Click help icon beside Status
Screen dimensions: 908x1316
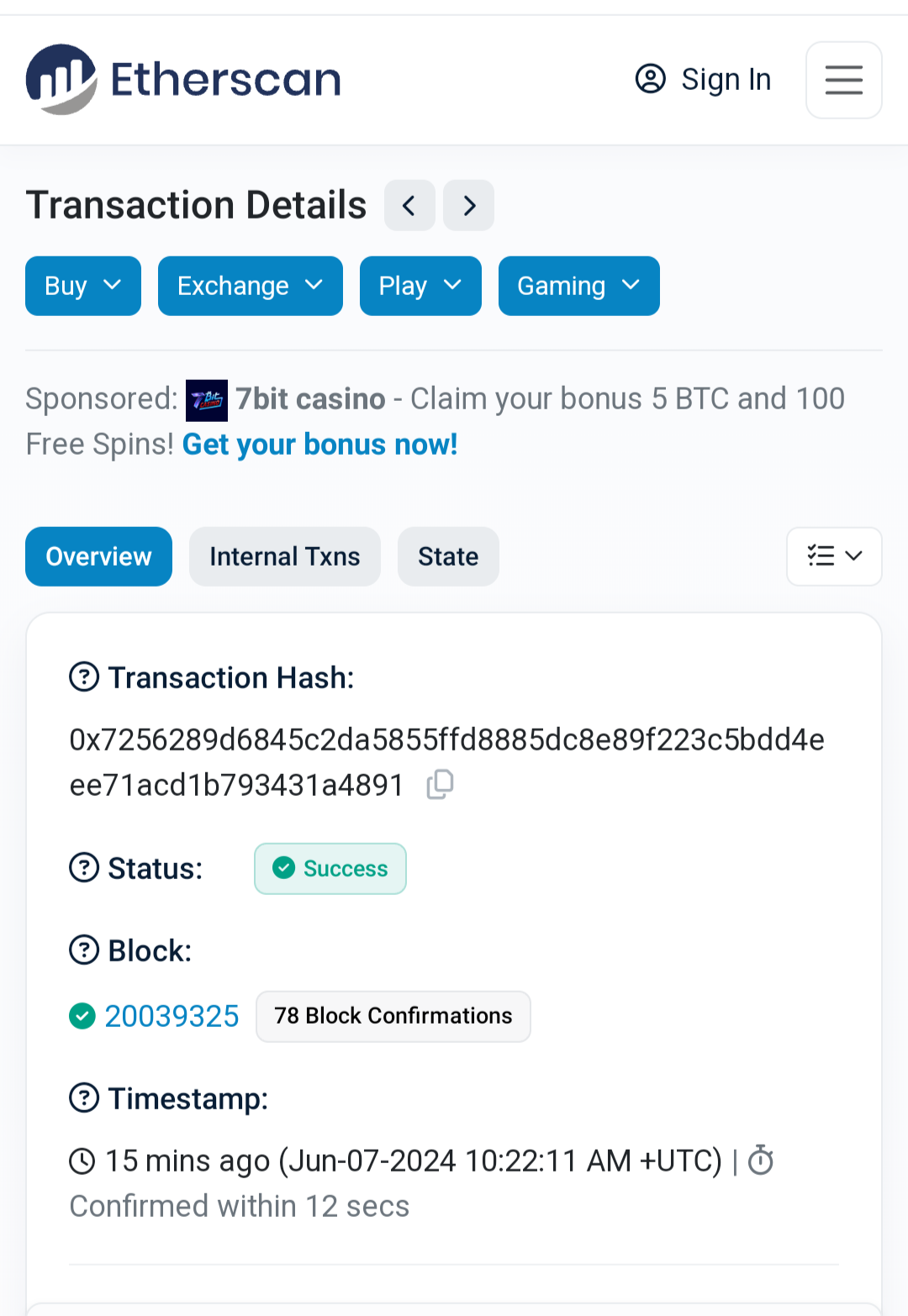tap(84, 867)
